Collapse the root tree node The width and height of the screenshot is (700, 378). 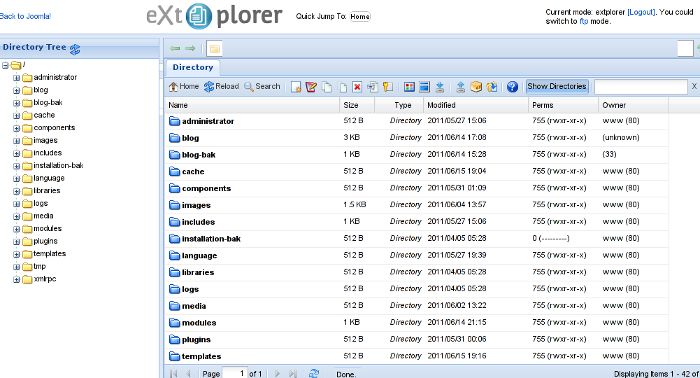click(x=5, y=66)
